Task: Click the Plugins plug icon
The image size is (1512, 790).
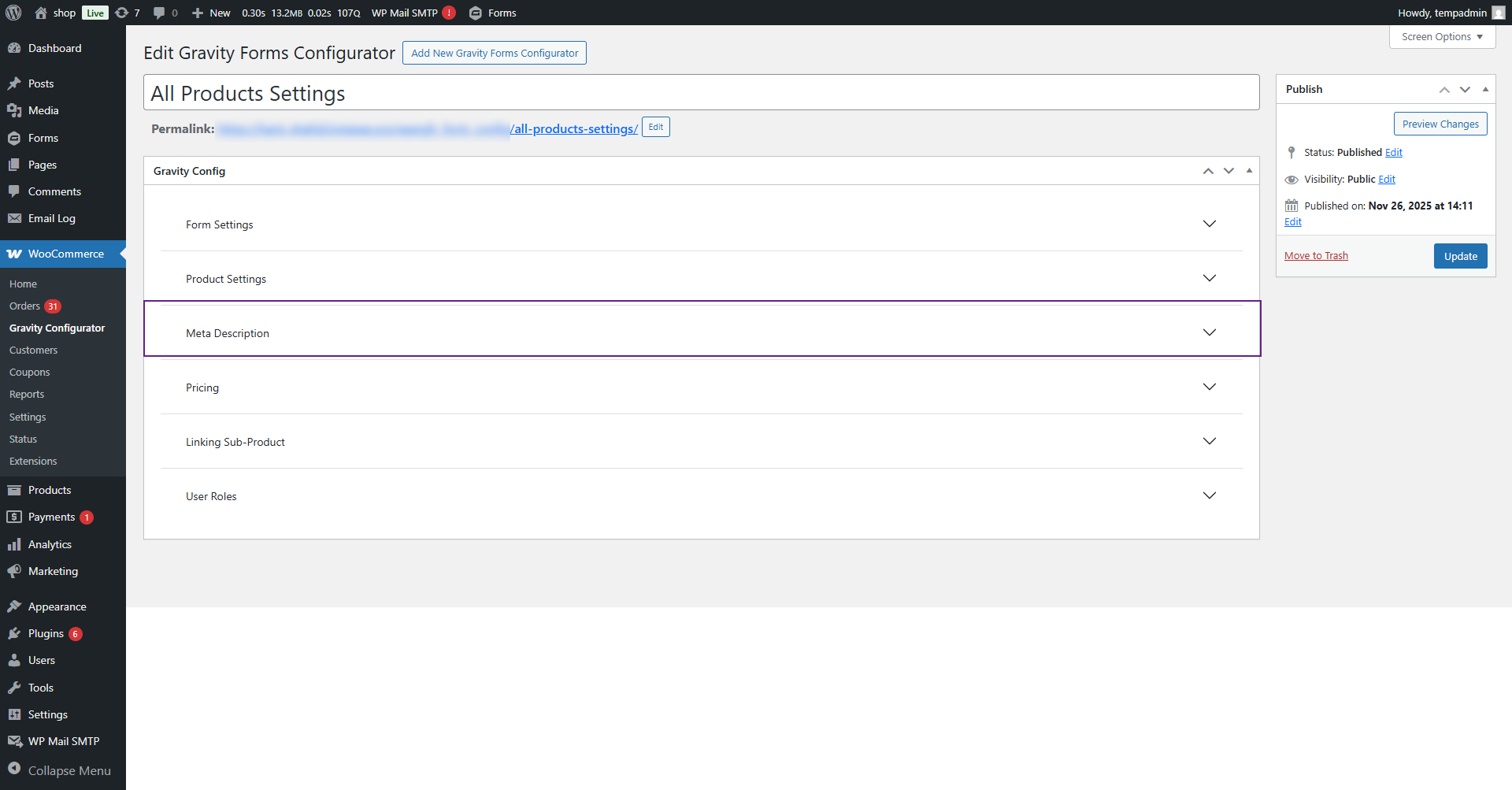Action: click(14, 633)
